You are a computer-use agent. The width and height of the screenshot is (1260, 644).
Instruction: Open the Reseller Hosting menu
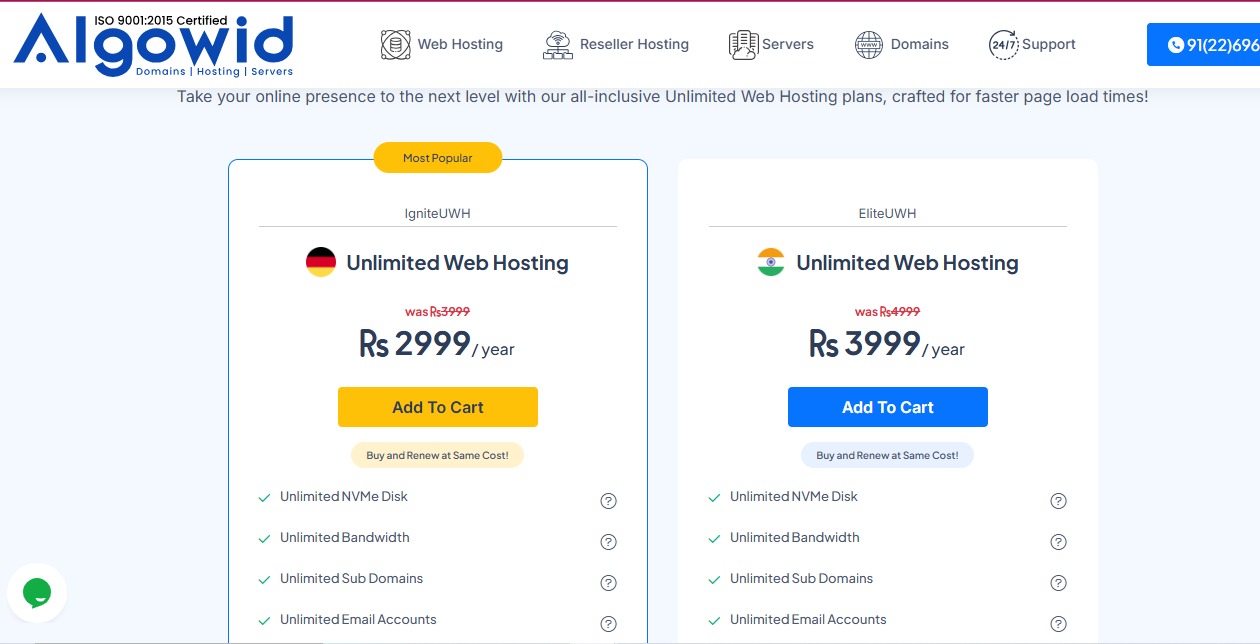pyautogui.click(x=634, y=45)
